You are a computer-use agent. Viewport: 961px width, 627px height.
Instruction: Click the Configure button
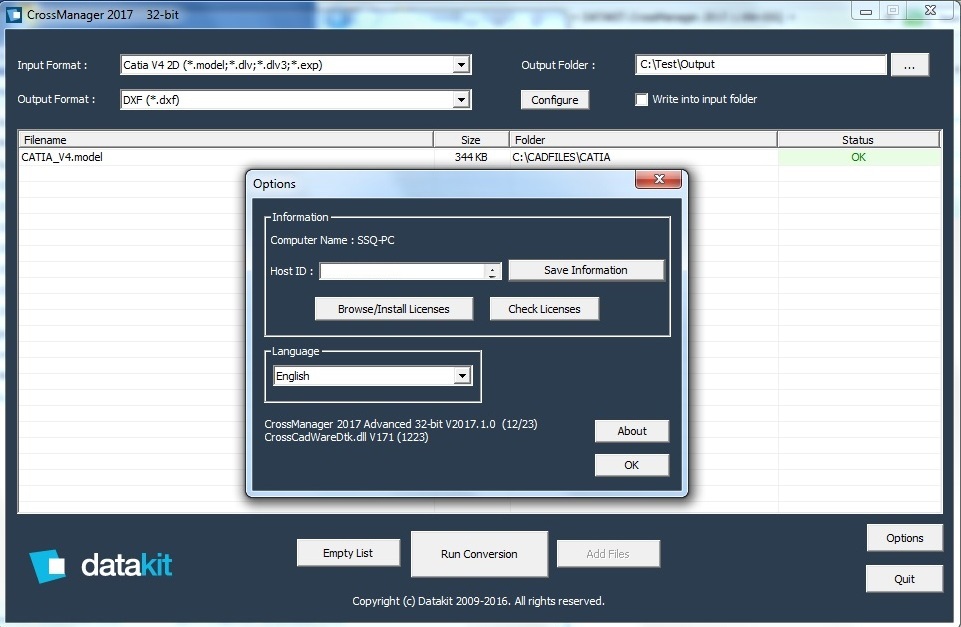click(555, 100)
